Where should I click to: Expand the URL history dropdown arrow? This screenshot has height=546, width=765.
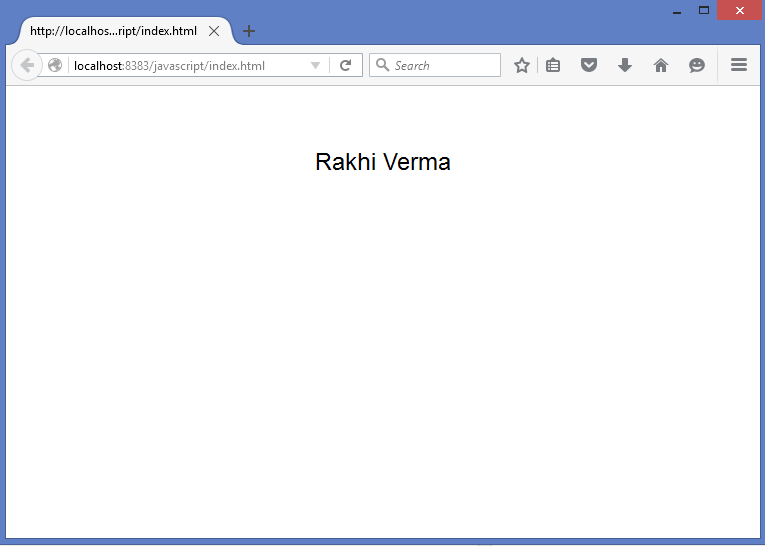(x=315, y=65)
